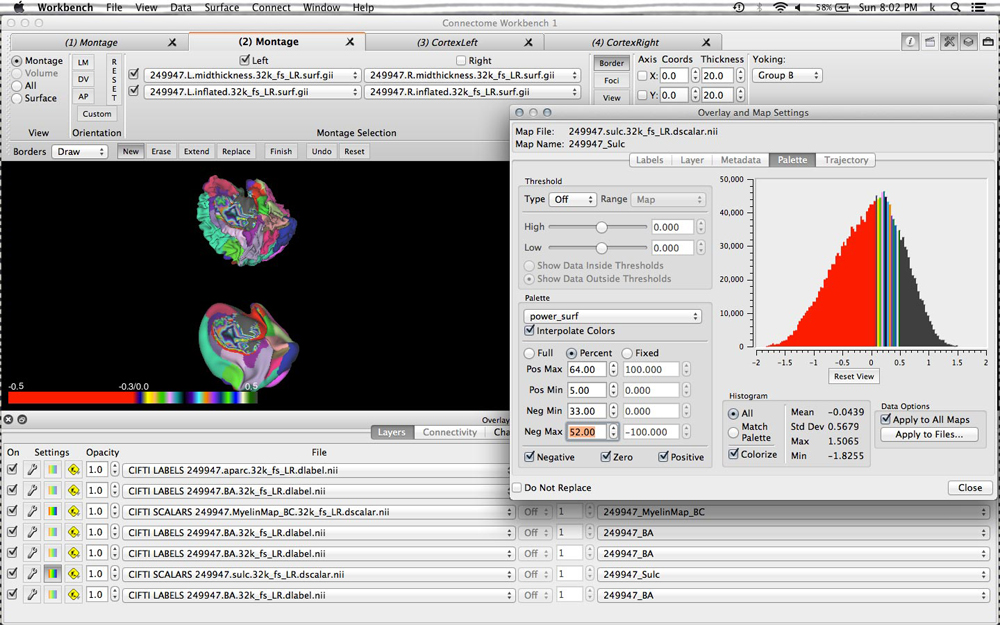Uncheck the Left hemisphere checkbox
This screenshot has height=625, width=1000.
pyautogui.click(x=244, y=60)
